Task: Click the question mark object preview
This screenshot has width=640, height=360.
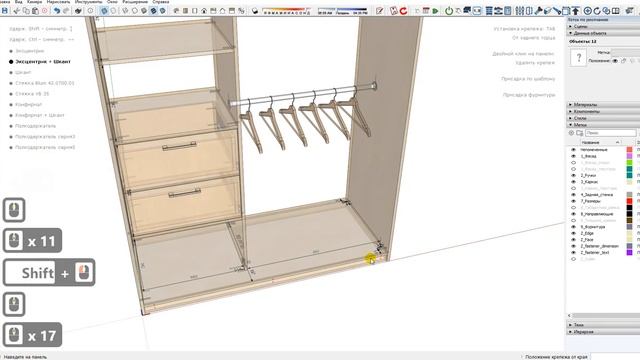Action: (578, 58)
